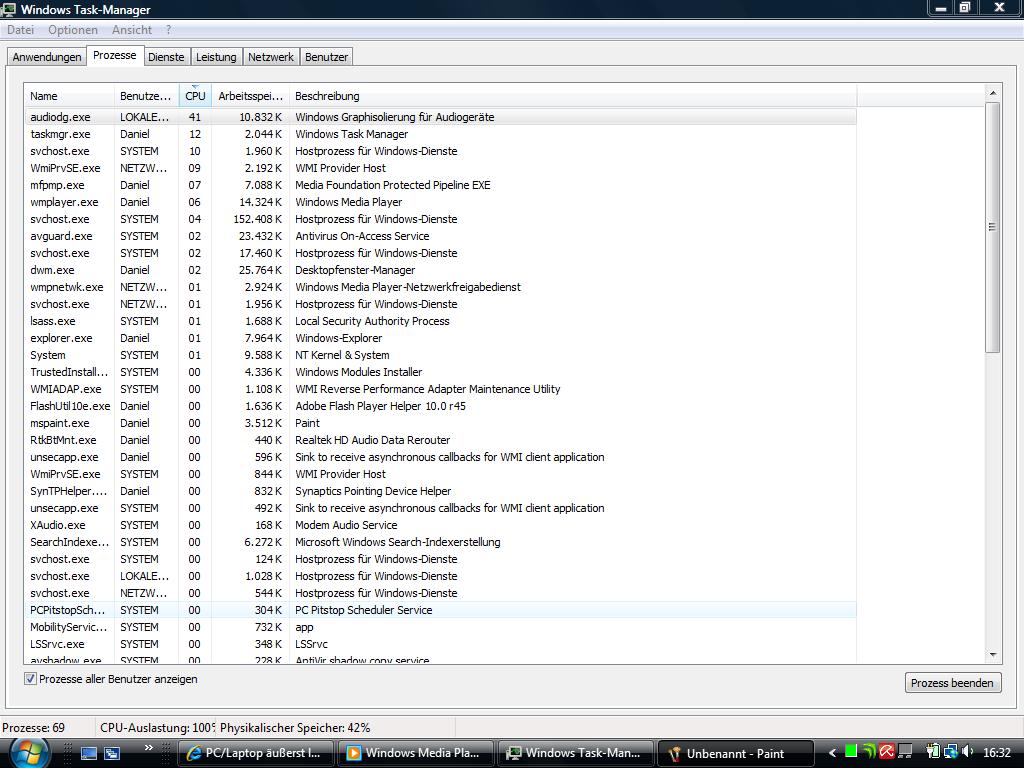Click the SynTPHelper process row
Image resolution: width=1024 pixels, height=768 pixels.
[440, 490]
